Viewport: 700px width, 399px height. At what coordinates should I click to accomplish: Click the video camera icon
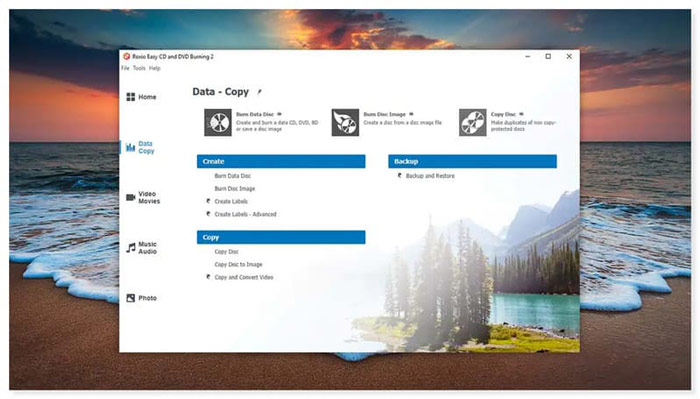click(x=130, y=197)
